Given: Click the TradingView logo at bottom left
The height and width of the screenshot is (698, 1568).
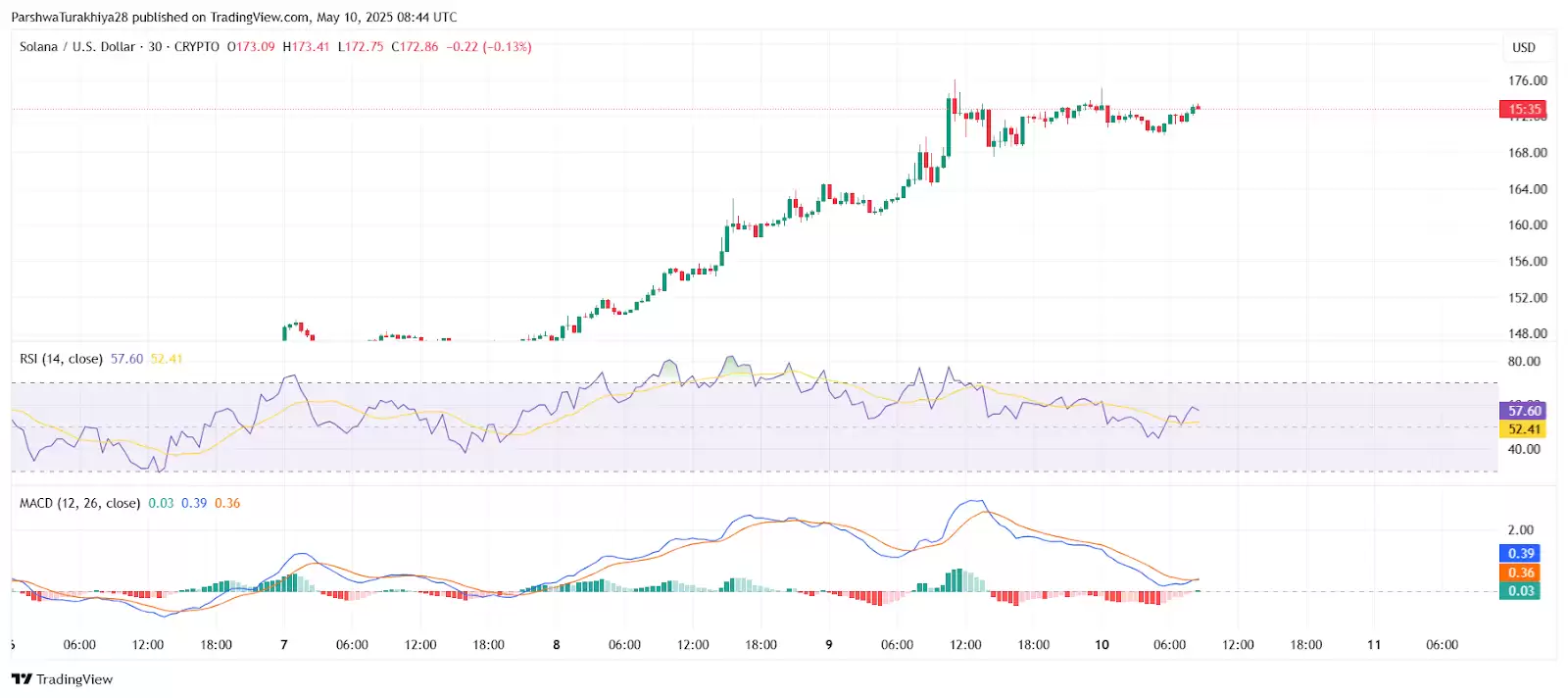Looking at the screenshot, I should (62, 679).
